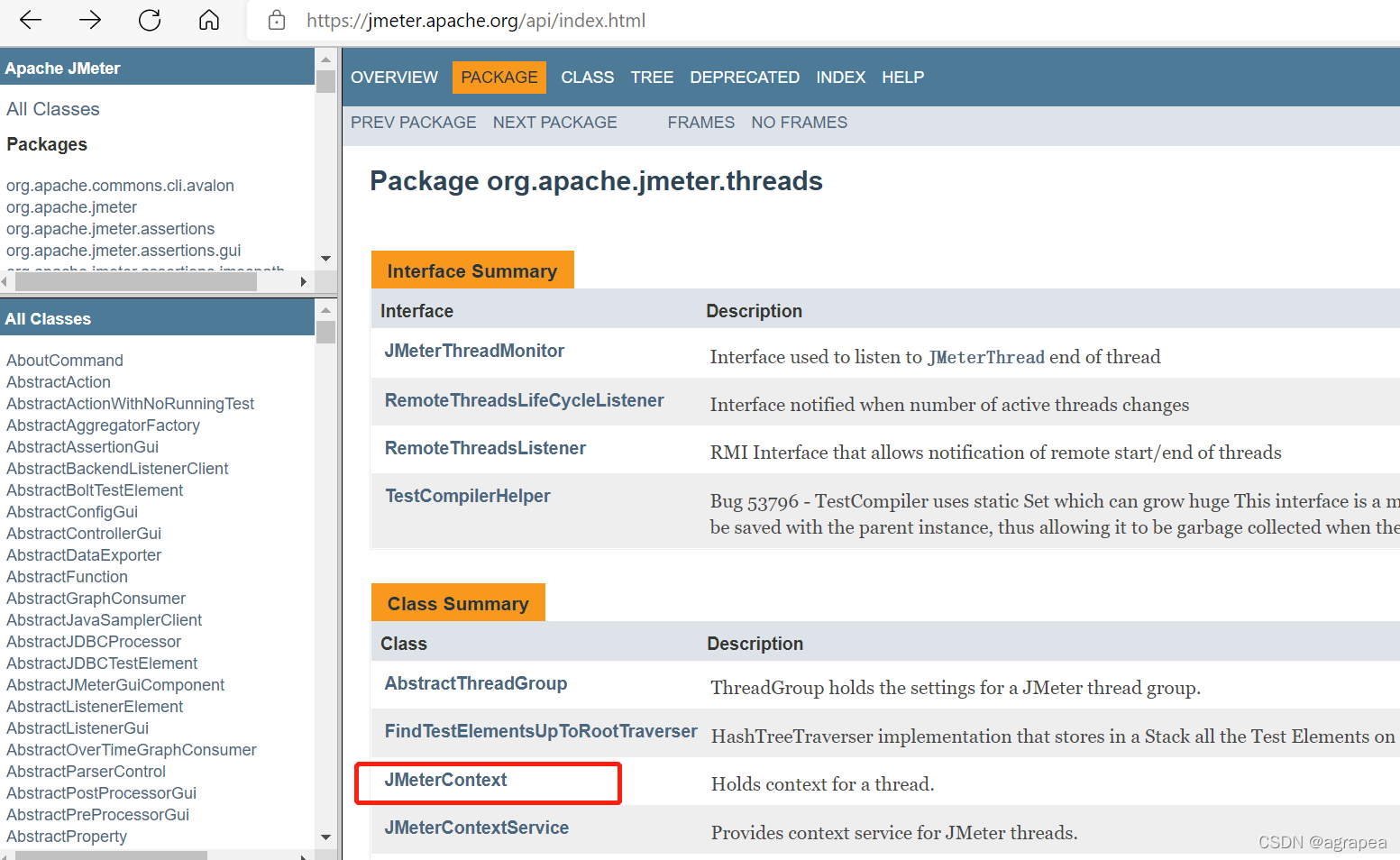The image size is (1400, 860).
Task: Open AbstractJDBCTestElement class
Action: [102, 663]
